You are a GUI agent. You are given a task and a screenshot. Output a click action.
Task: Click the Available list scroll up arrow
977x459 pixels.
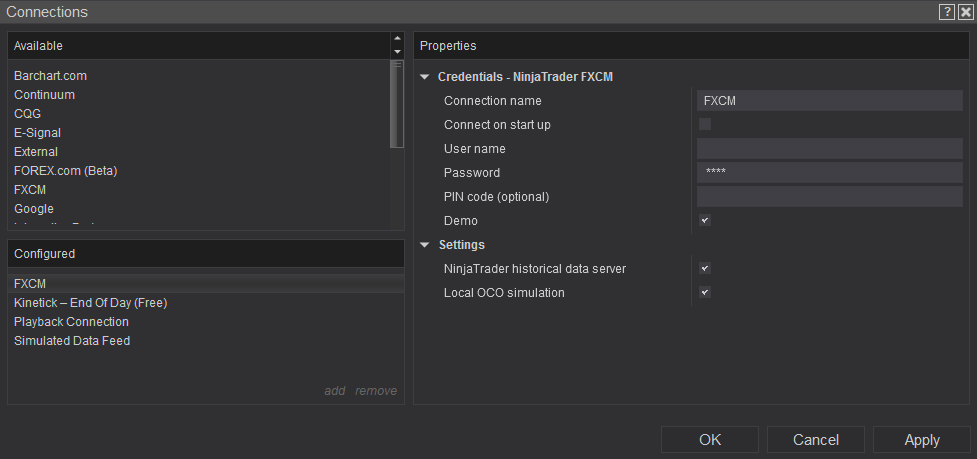click(397, 39)
